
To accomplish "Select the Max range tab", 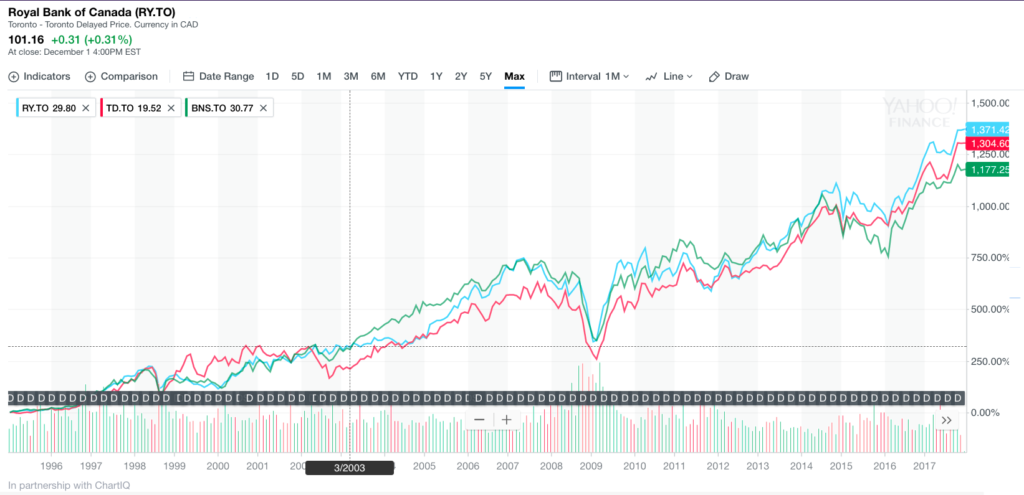I will coord(515,76).
